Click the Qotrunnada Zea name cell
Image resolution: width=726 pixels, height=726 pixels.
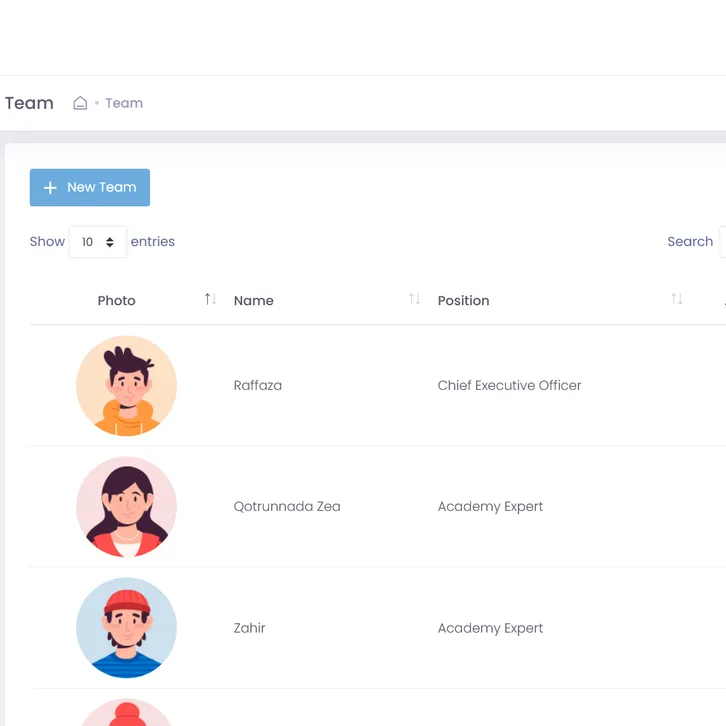click(287, 507)
